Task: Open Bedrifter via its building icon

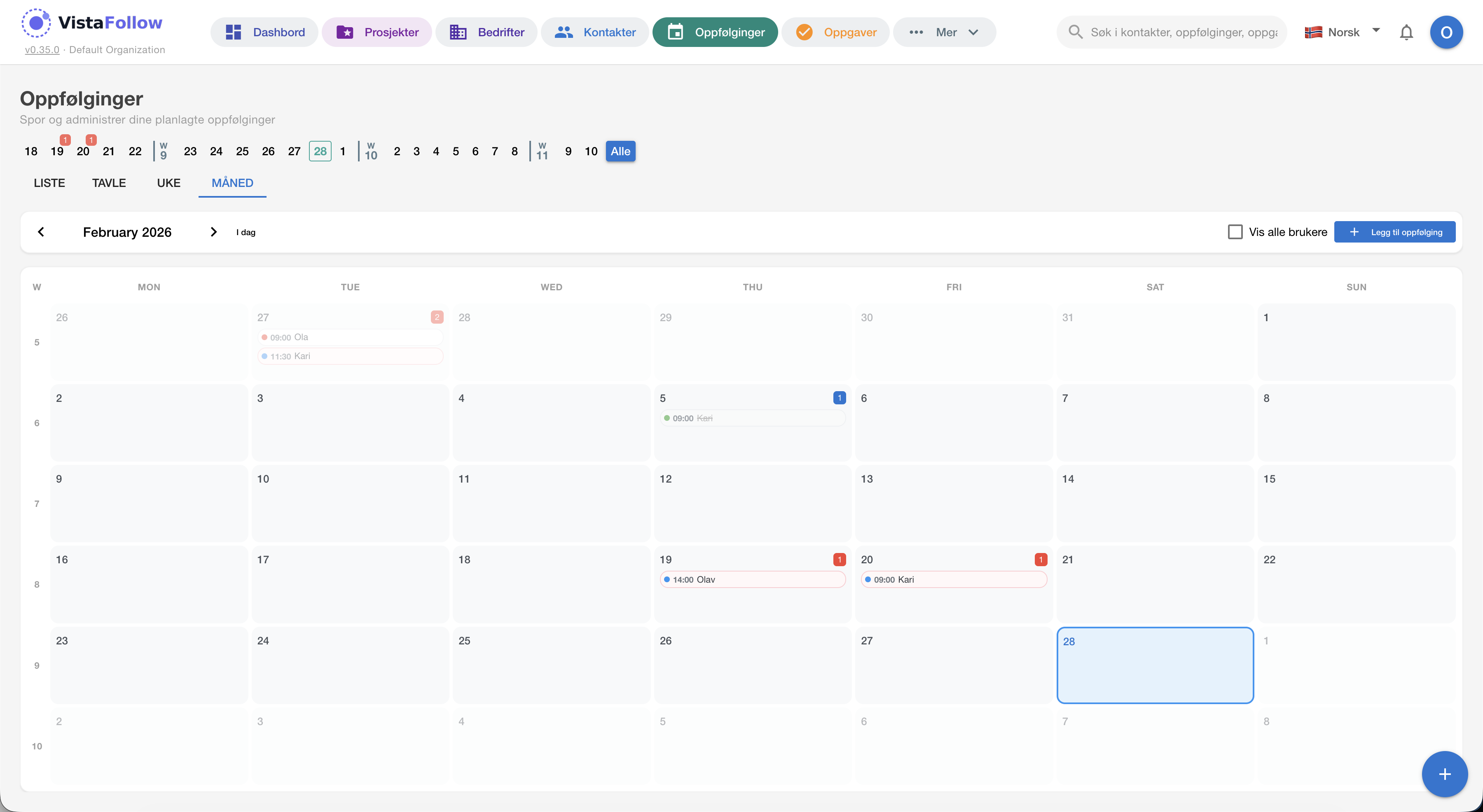Action: [458, 32]
